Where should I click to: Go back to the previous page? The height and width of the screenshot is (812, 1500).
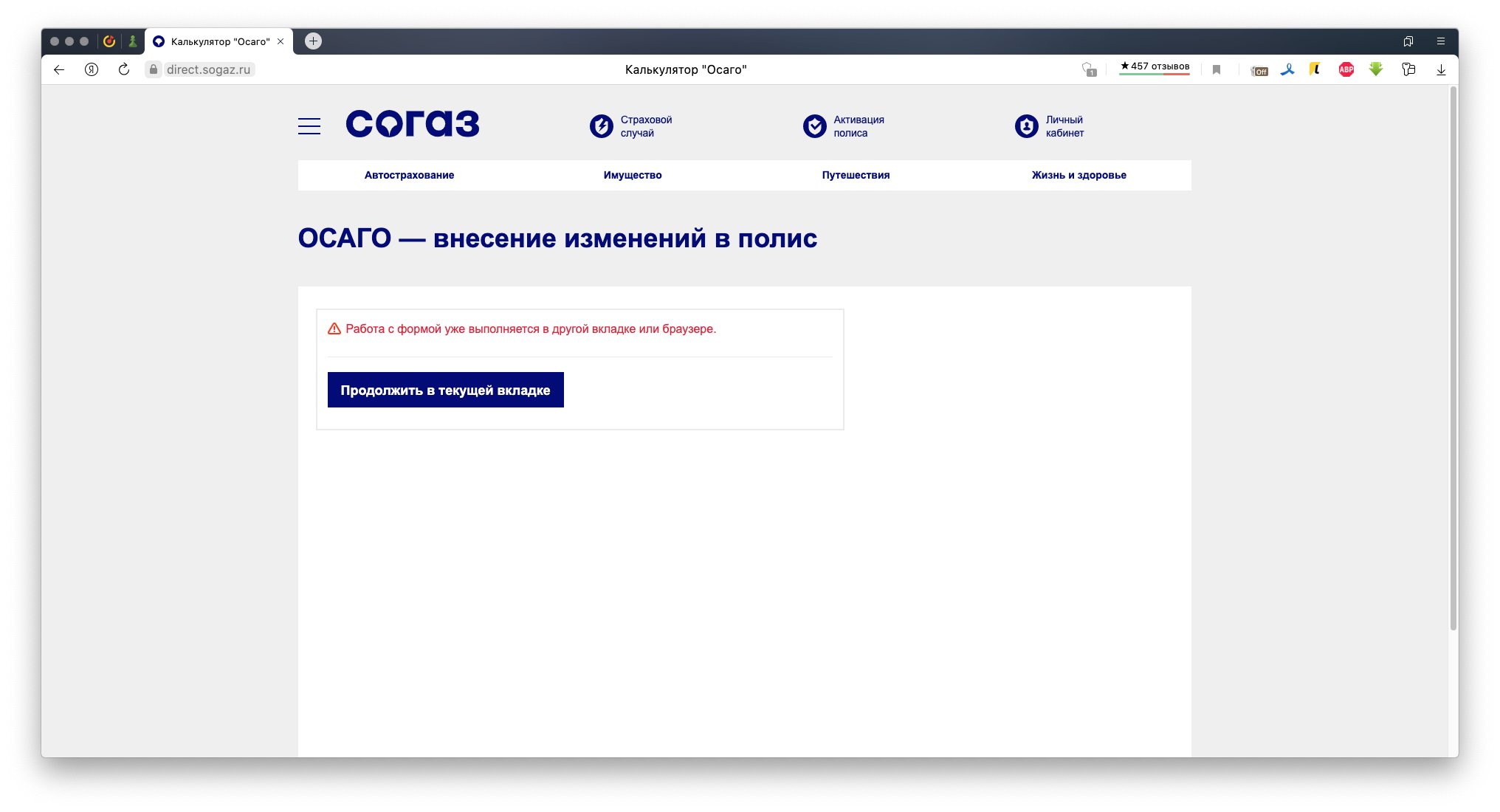pos(59,69)
